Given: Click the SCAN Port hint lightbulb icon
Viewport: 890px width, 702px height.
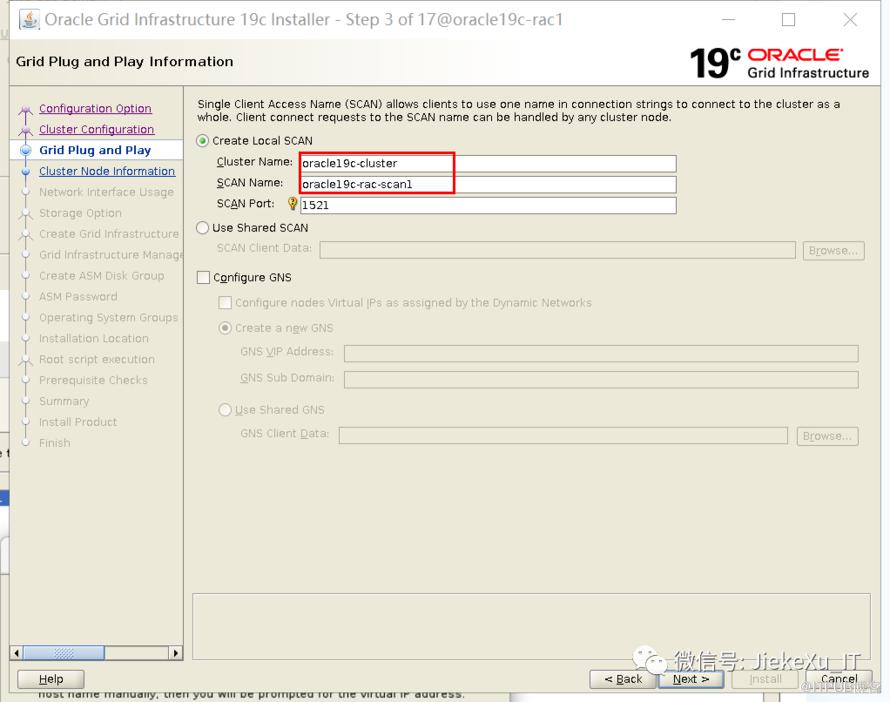Looking at the screenshot, I should (293, 204).
